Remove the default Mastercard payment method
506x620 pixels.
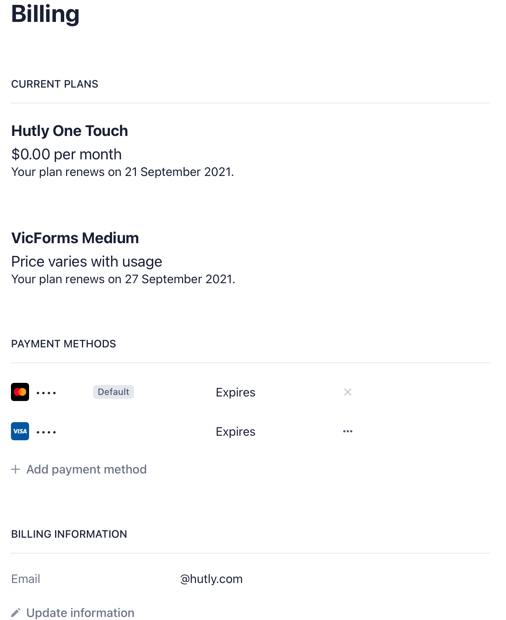(347, 392)
